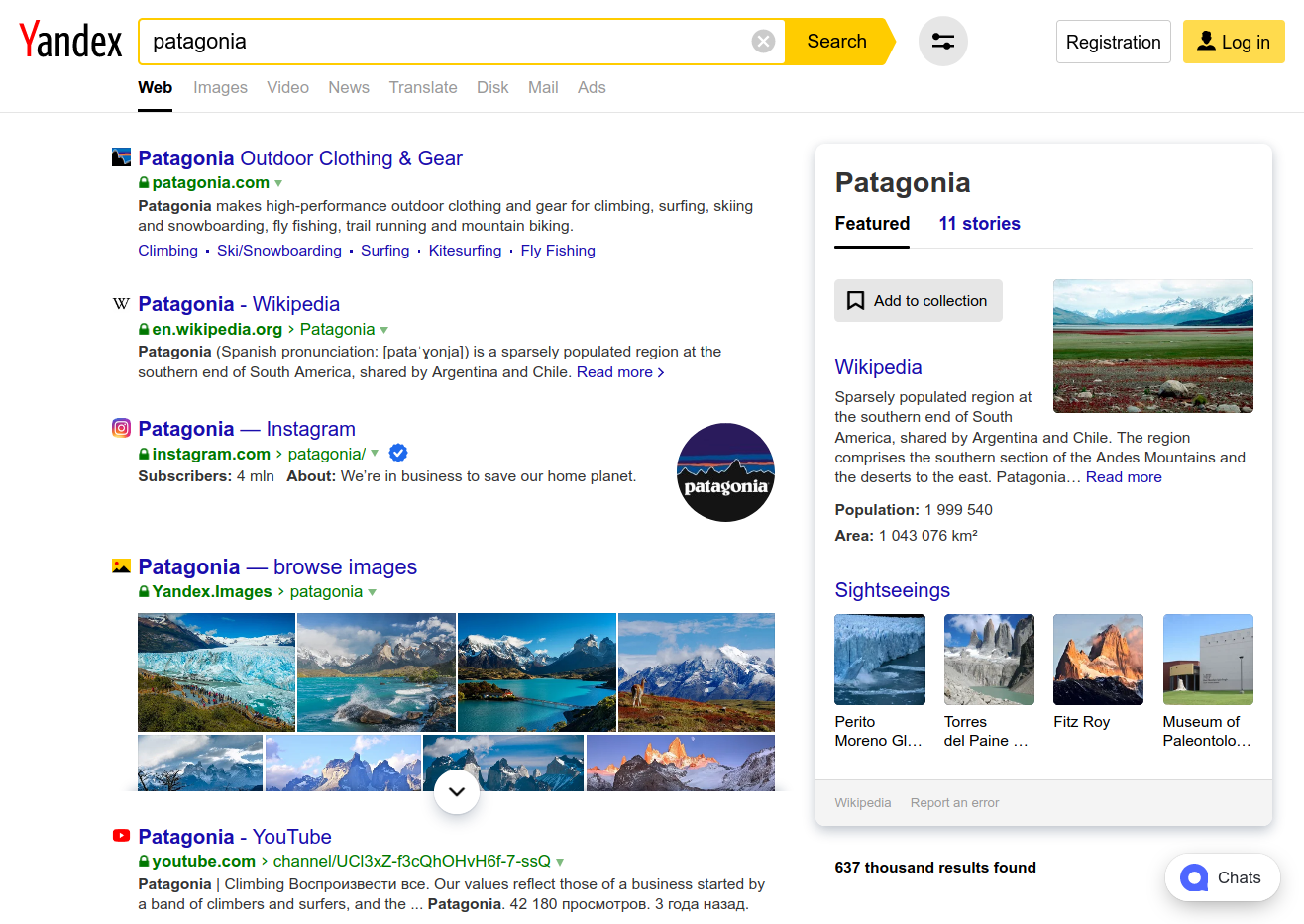Screen dimensions: 1304x924
Task: Follow the Kitesurfing sitelink
Action: tap(465, 251)
